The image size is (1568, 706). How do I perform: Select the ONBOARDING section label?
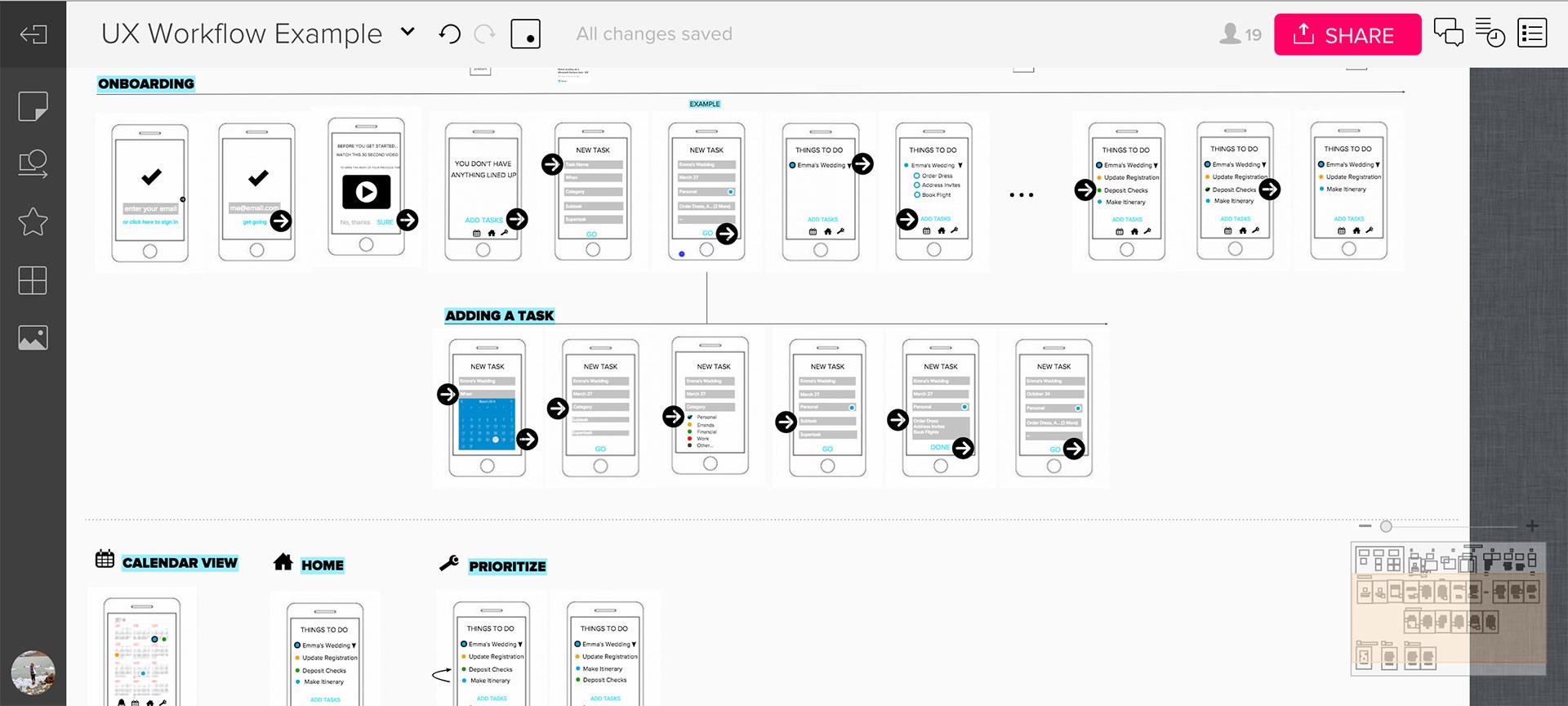point(146,83)
